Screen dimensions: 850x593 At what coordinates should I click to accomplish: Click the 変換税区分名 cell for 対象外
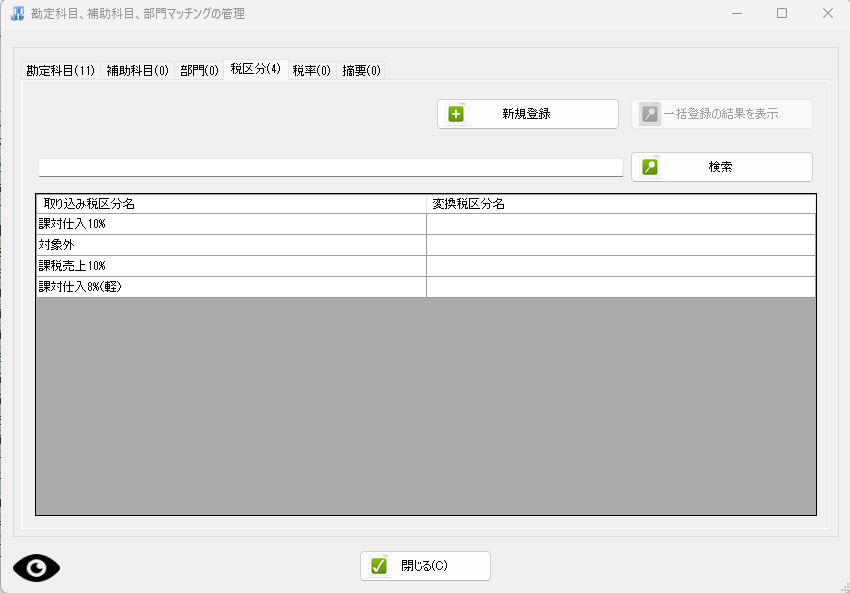click(621, 245)
